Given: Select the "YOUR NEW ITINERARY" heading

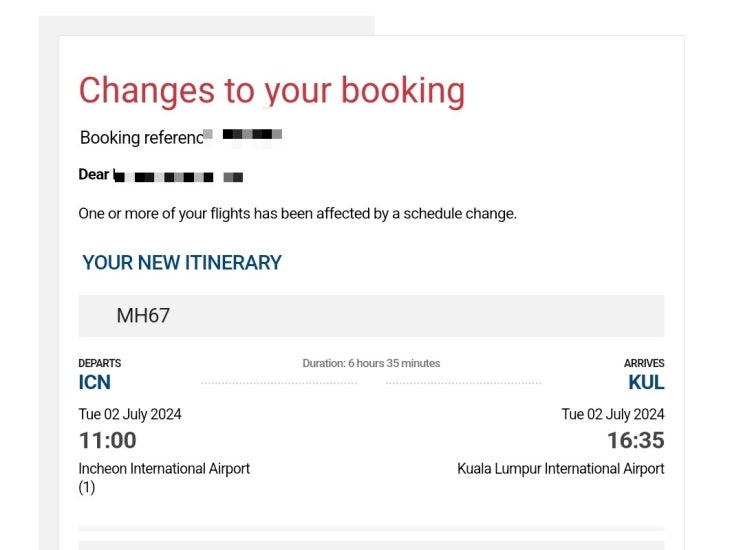Looking at the screenshot, I should pos(182,263).
